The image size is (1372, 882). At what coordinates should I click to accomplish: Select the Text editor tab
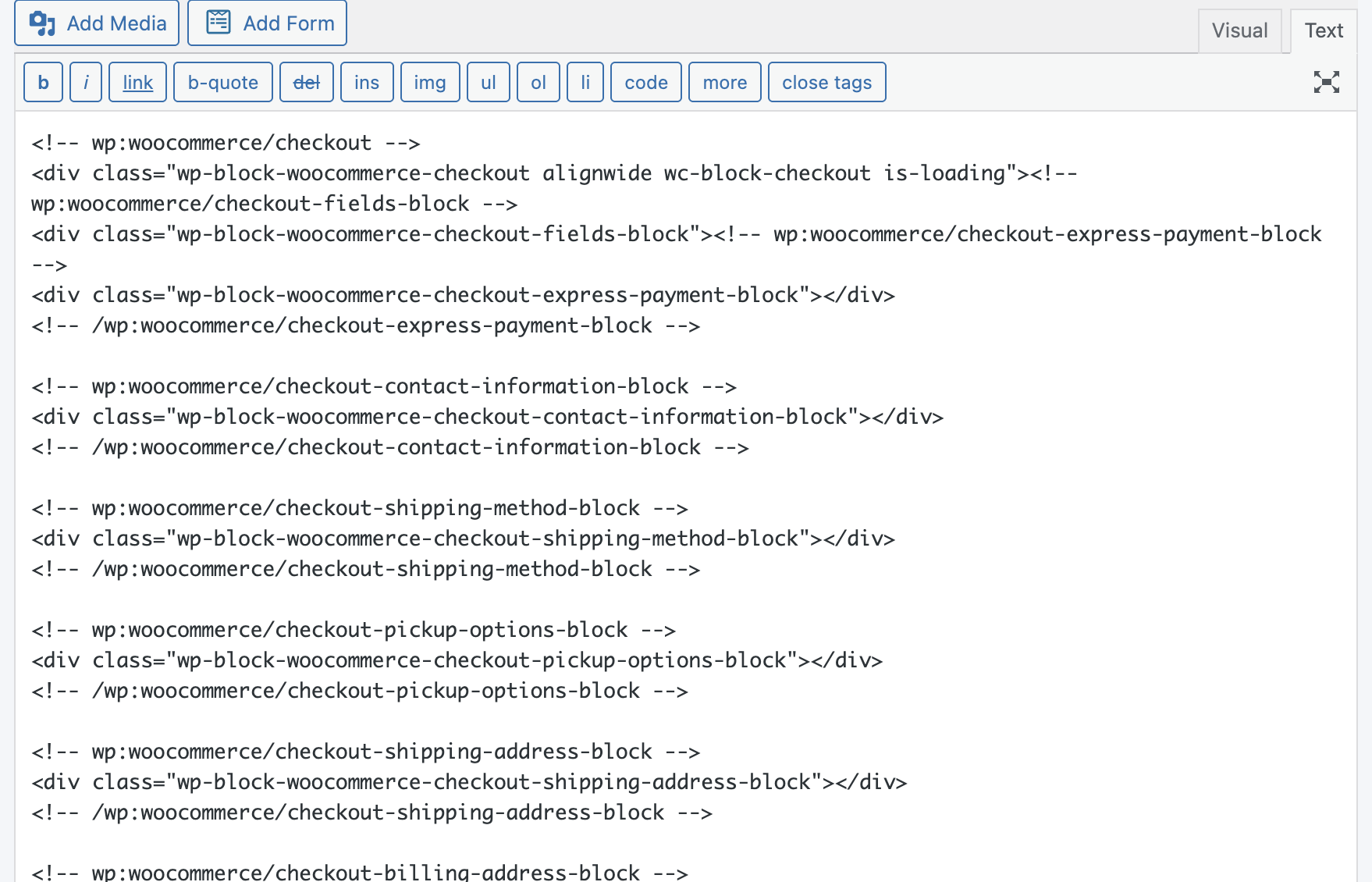point(1323,31)
